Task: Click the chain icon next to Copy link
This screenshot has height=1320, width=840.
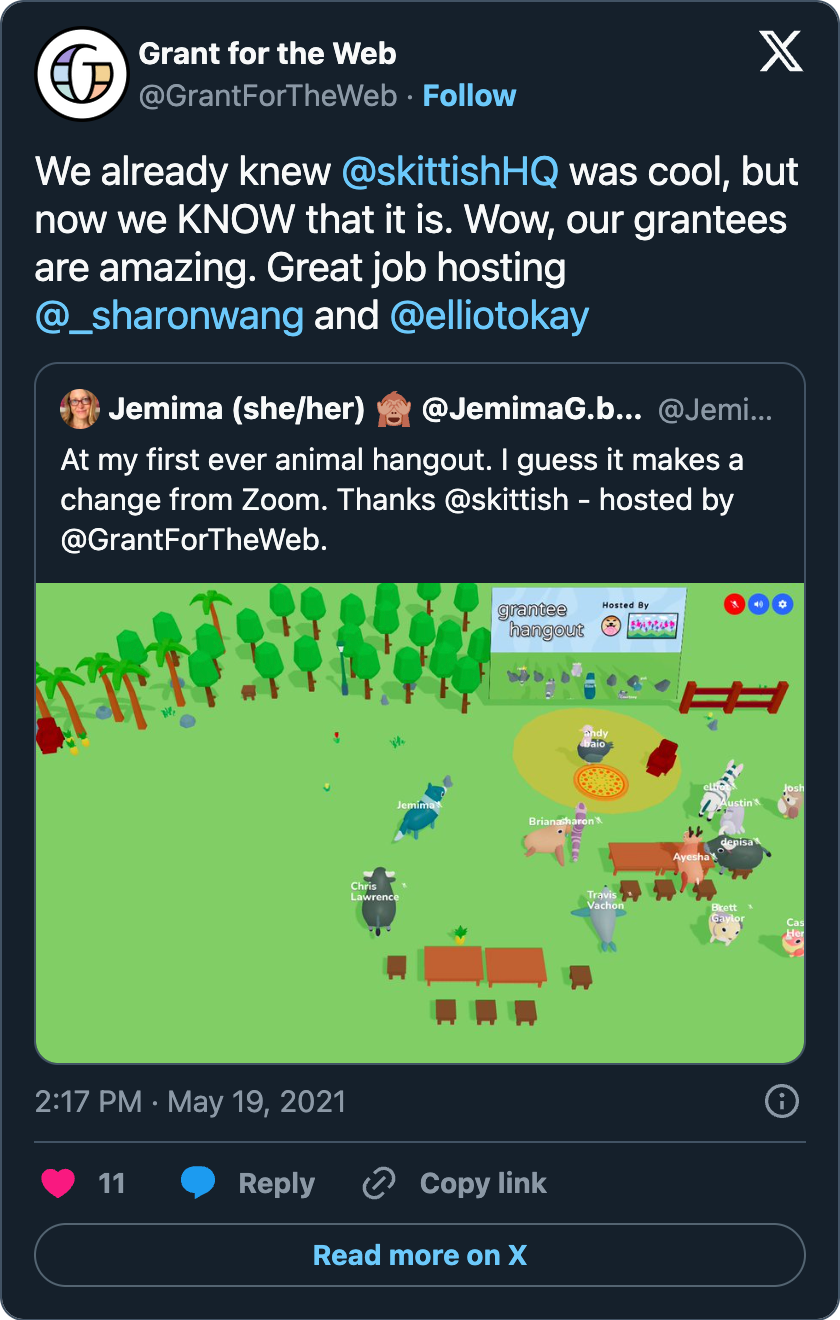Action: pyautogui.click(x=377, y=1183)
